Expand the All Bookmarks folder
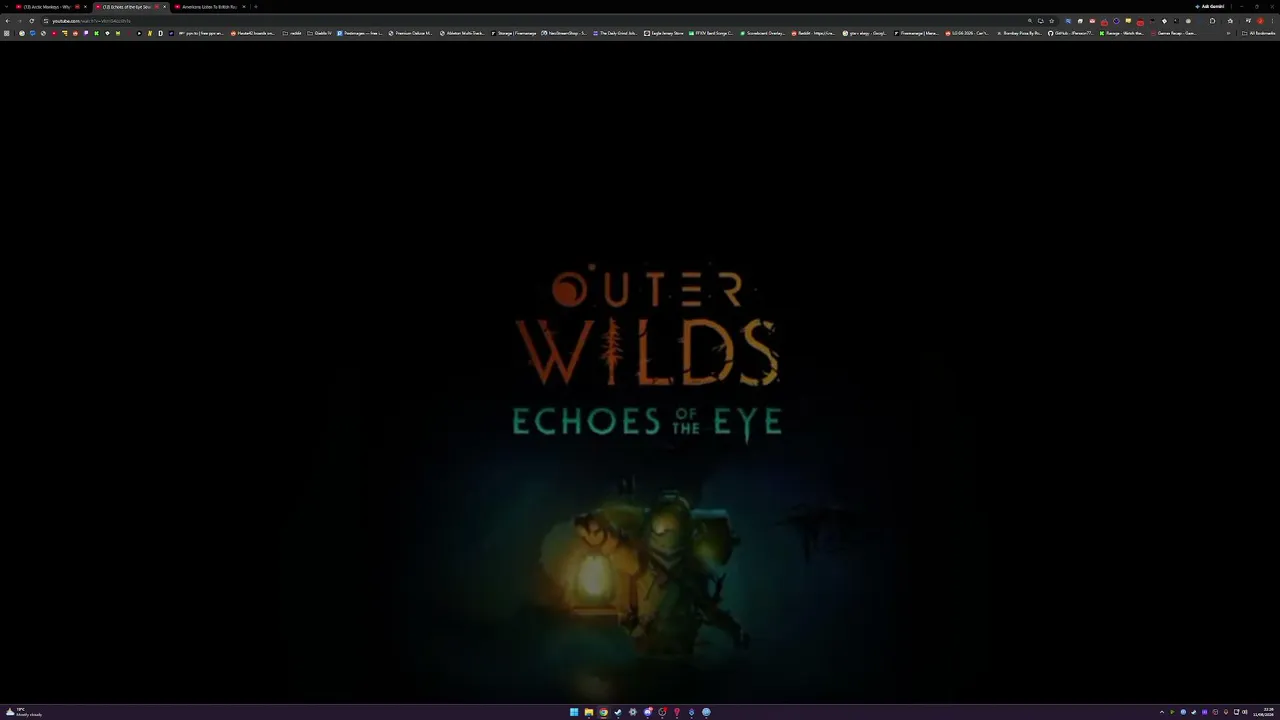This screenshot has height=720, width=1280. tap(1258, 33)
